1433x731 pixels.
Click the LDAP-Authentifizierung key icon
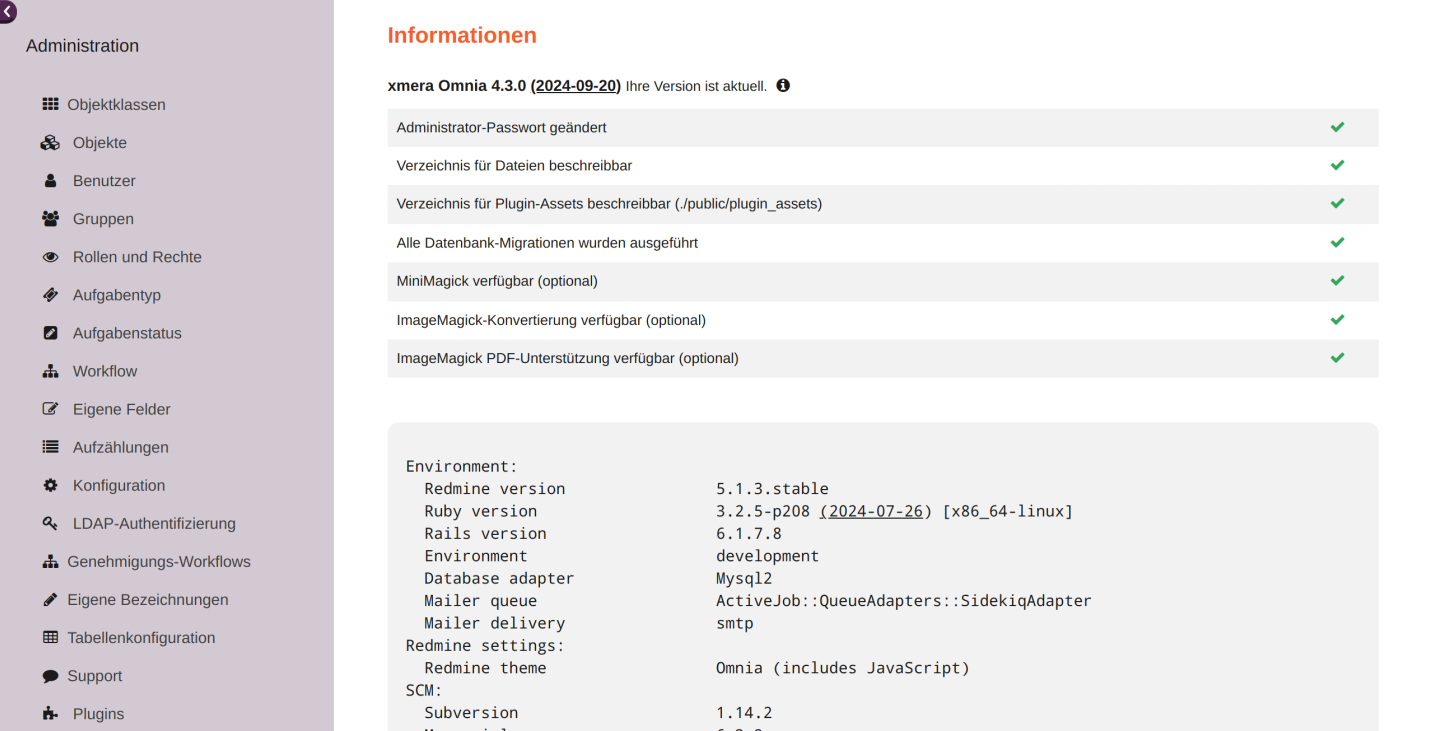pyautogui.click(x=50, y=523)
